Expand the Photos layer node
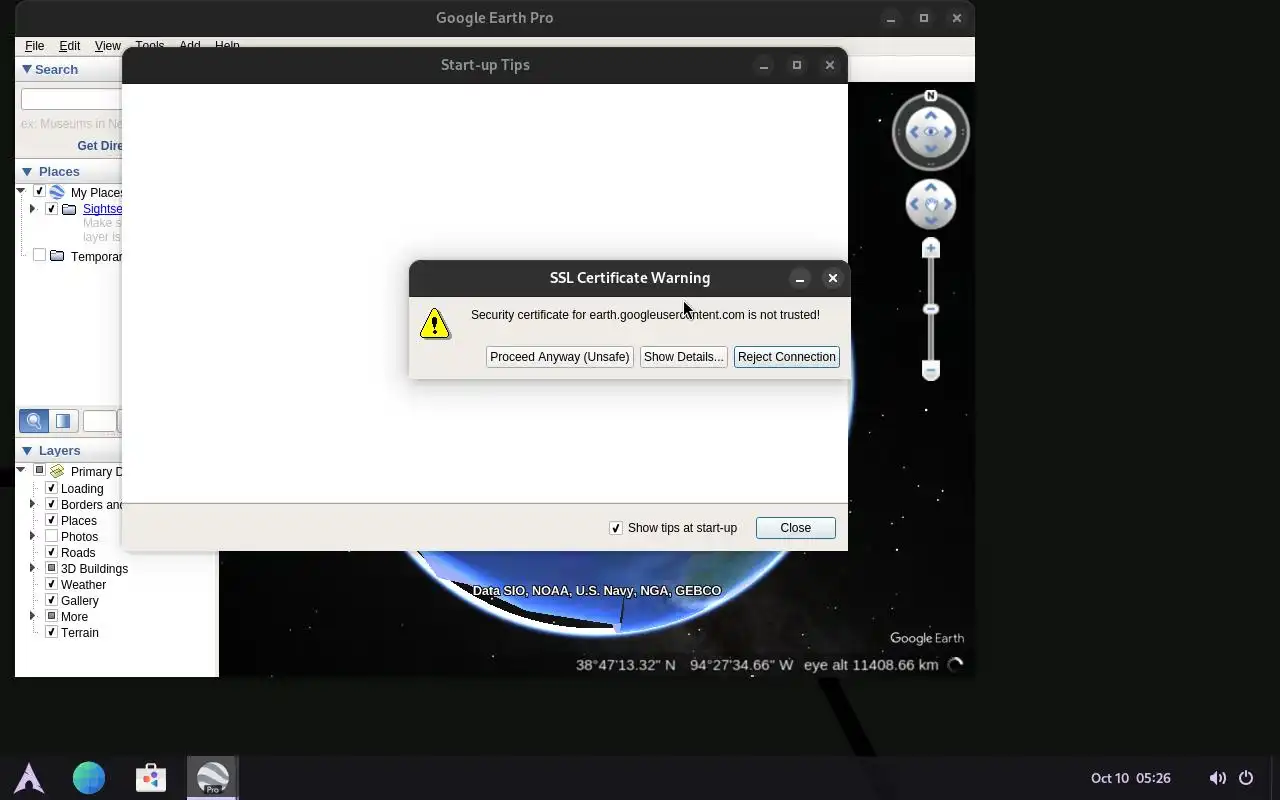1280x800 pixels. tap(33, 537)
